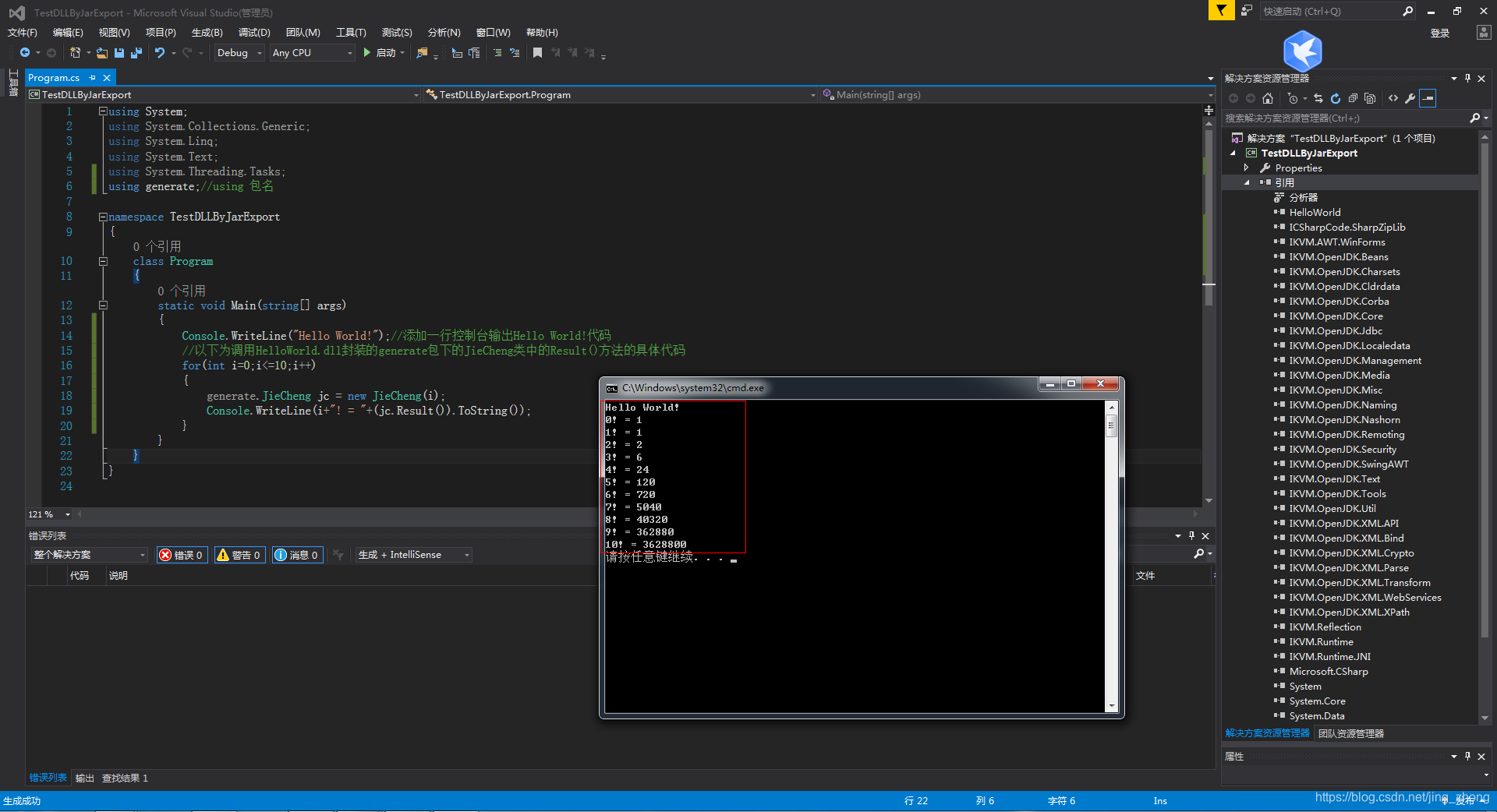Screen dimensions: 1497x812
Task: Switch to the 输出 tab
Action: (x=84, y=778)
